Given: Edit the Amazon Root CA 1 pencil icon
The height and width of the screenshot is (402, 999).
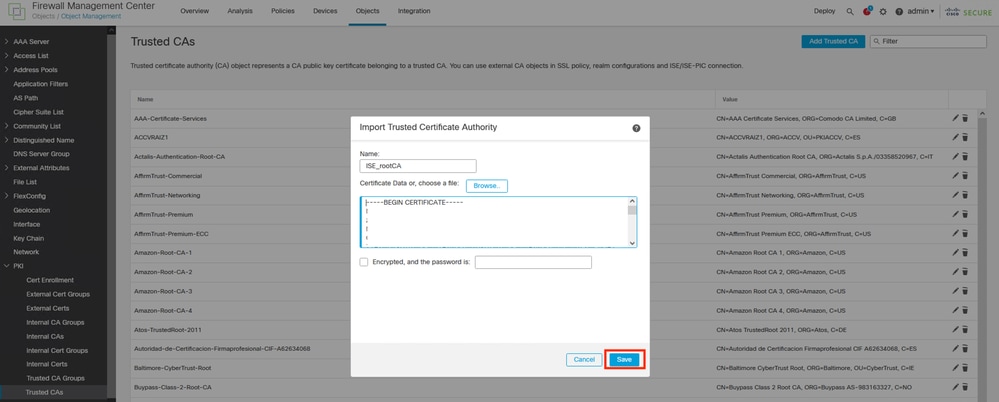Looking at the screenshot, I should coord(955,252).
